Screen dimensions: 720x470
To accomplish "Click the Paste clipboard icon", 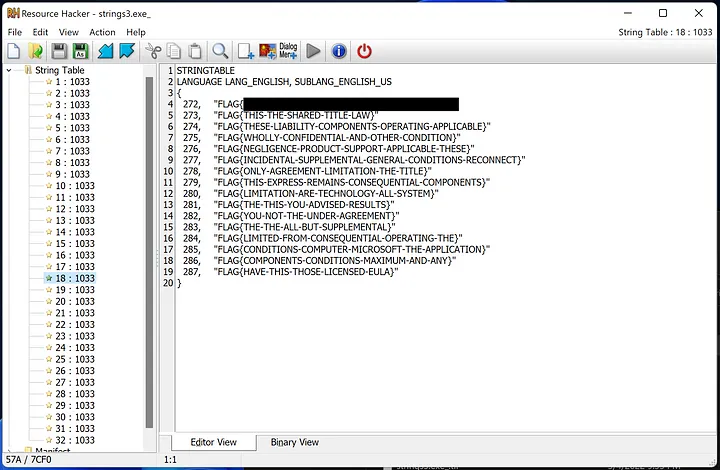I will [195, 51].
